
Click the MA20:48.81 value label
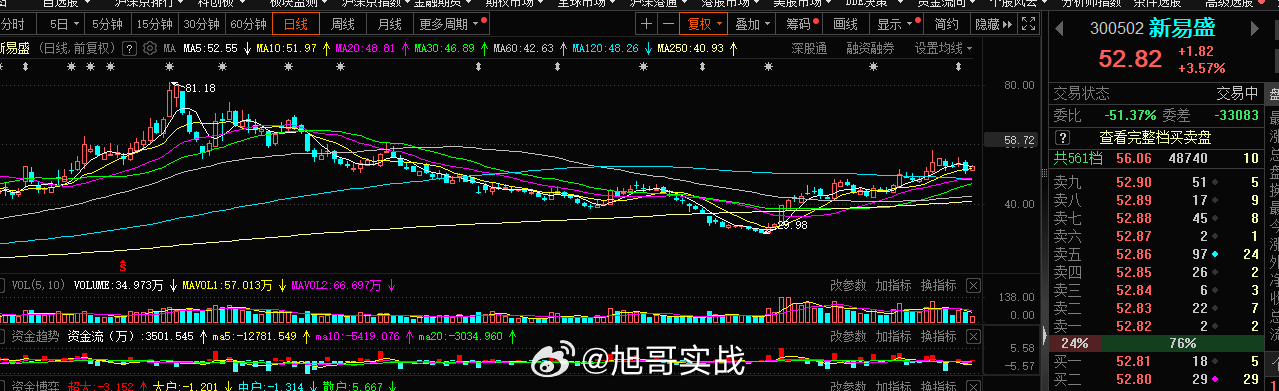pyautogui.click(x=366, y=48)
